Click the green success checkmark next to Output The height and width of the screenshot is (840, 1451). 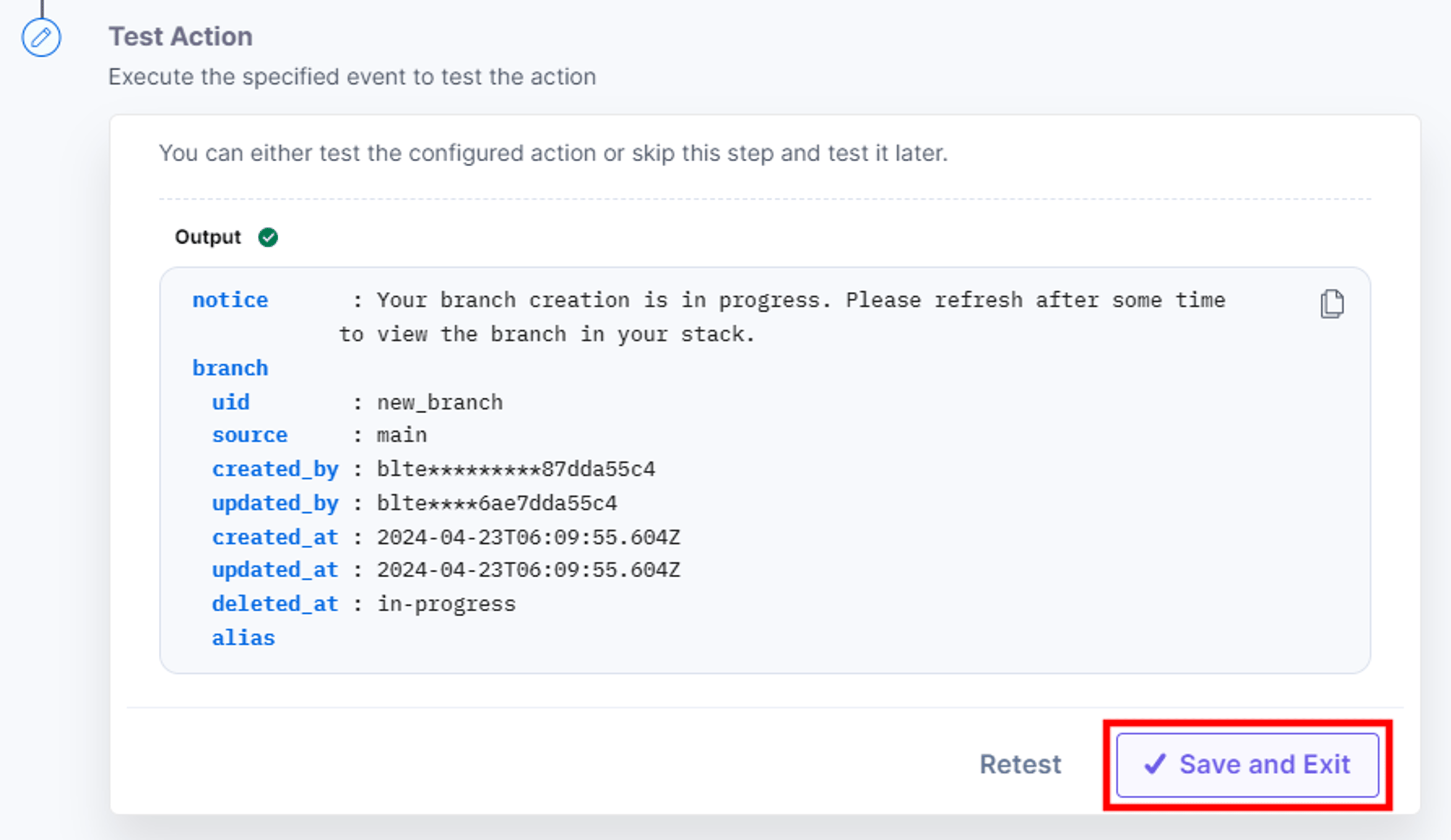268,237
